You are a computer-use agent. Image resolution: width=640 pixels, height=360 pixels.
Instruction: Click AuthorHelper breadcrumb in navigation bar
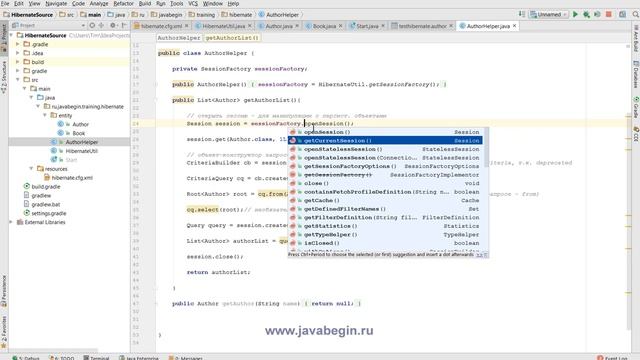point(279,15)
